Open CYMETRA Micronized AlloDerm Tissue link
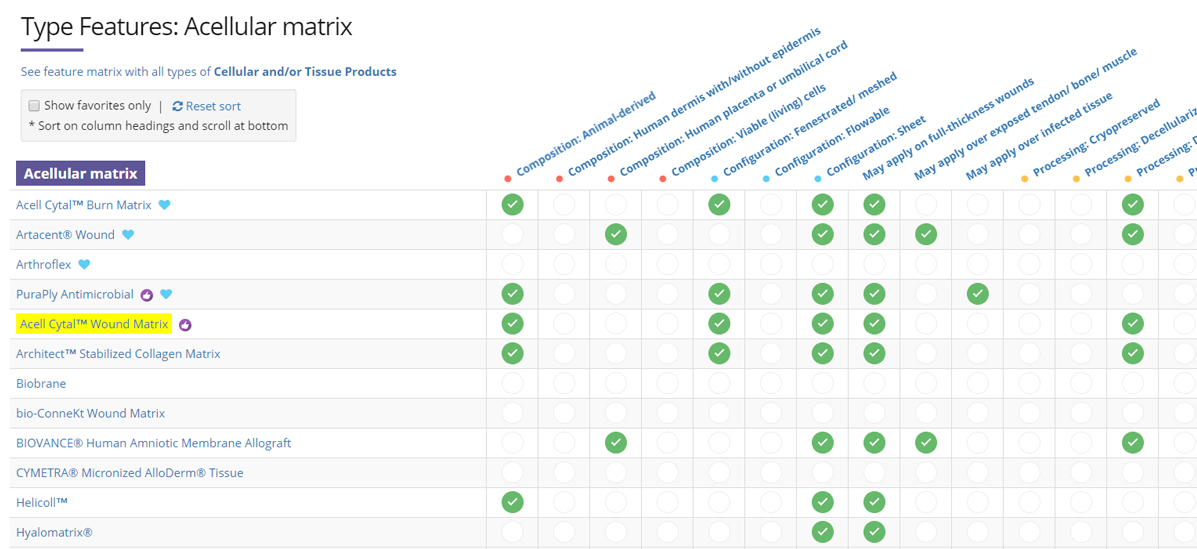 coord(130,473)
